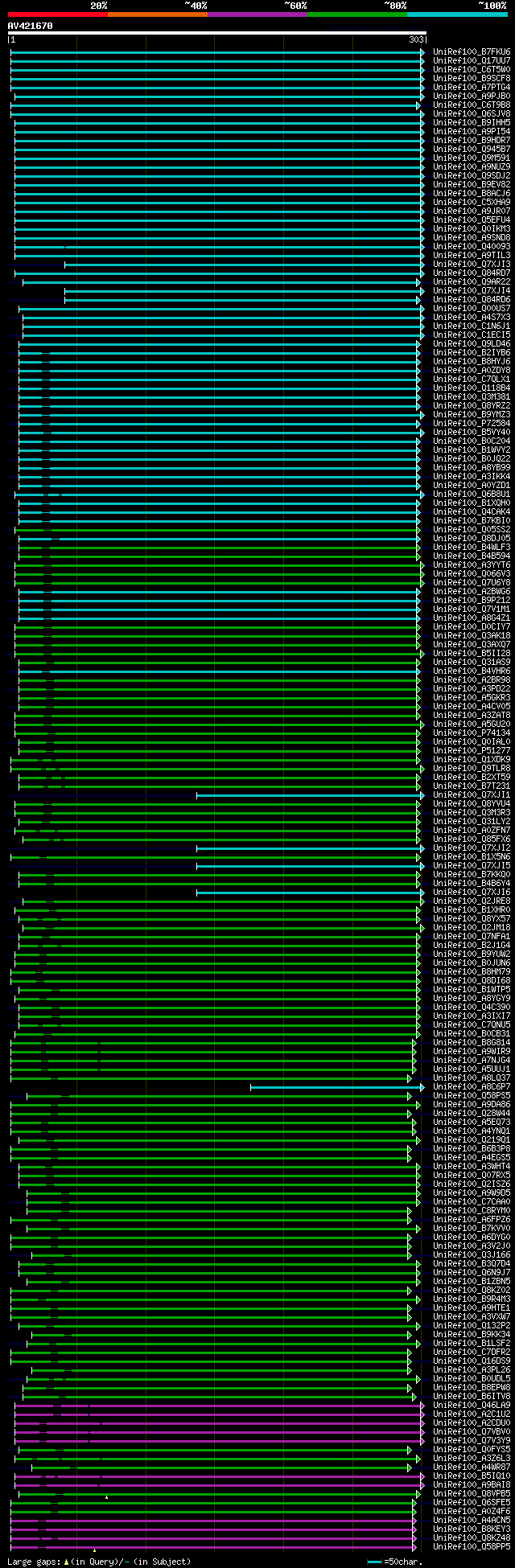Open hit UniRef100_Q9LD46
Viewport: 515px width, 1568px height.
[472, 343]
